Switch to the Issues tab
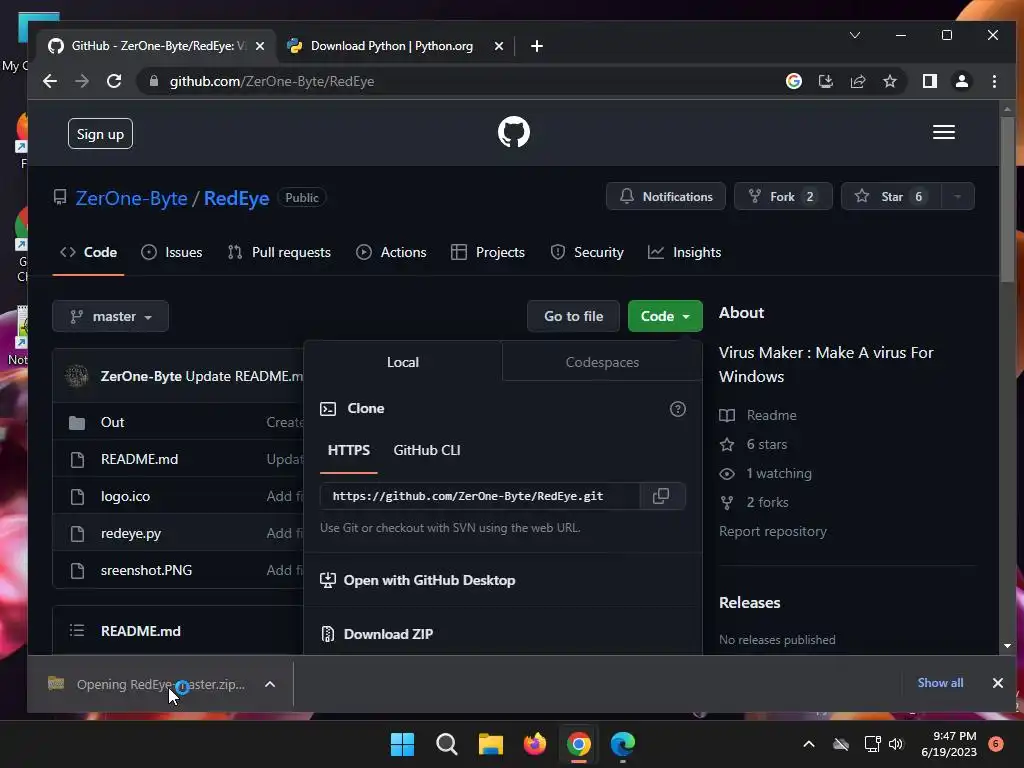The image size is (1024, 768). [172, 252]
